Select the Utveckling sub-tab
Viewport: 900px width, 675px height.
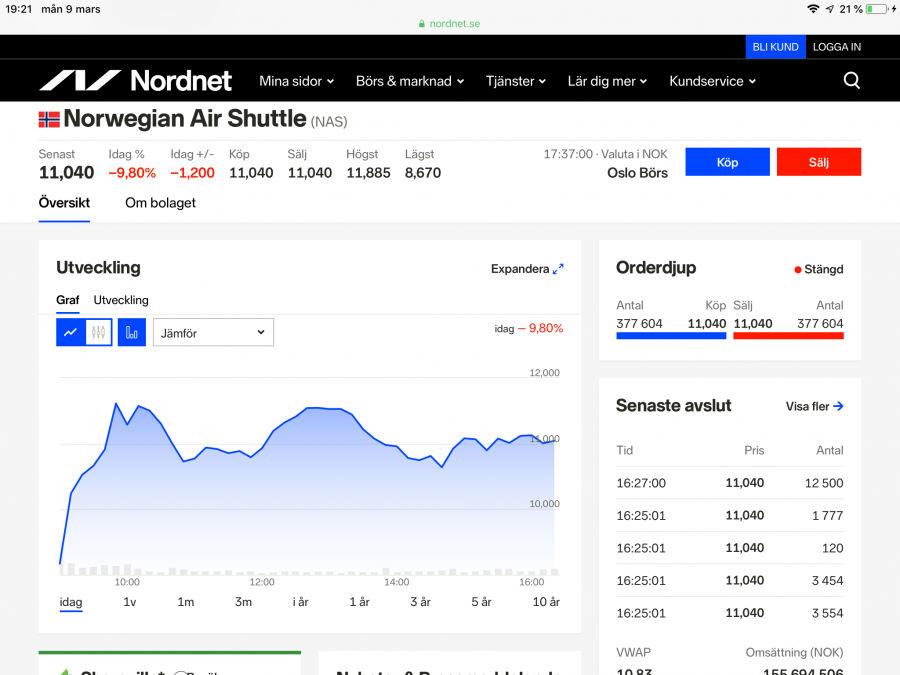121,300
